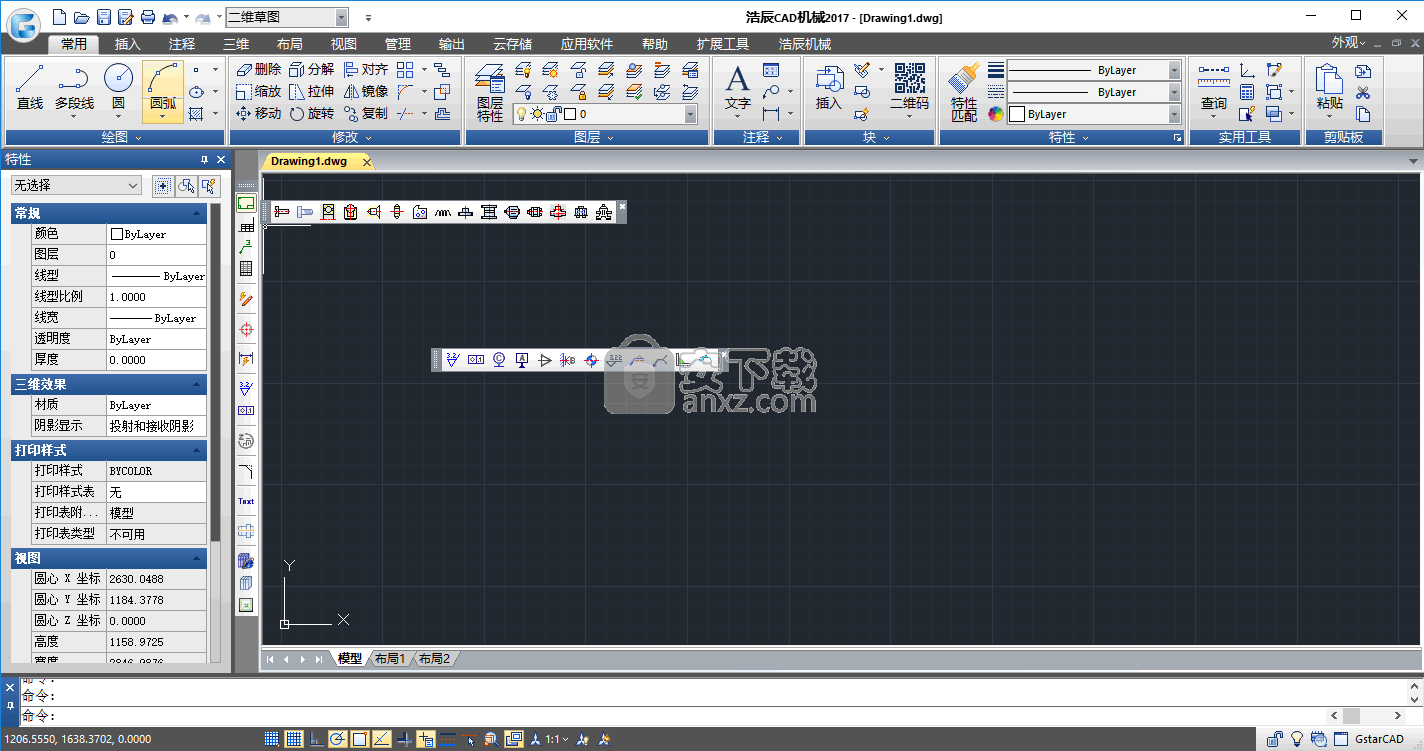Click the Cut scissors icon in clipboard
Image resolution: width=1424 pixels, height=751 pixels.
point(1363,92)
